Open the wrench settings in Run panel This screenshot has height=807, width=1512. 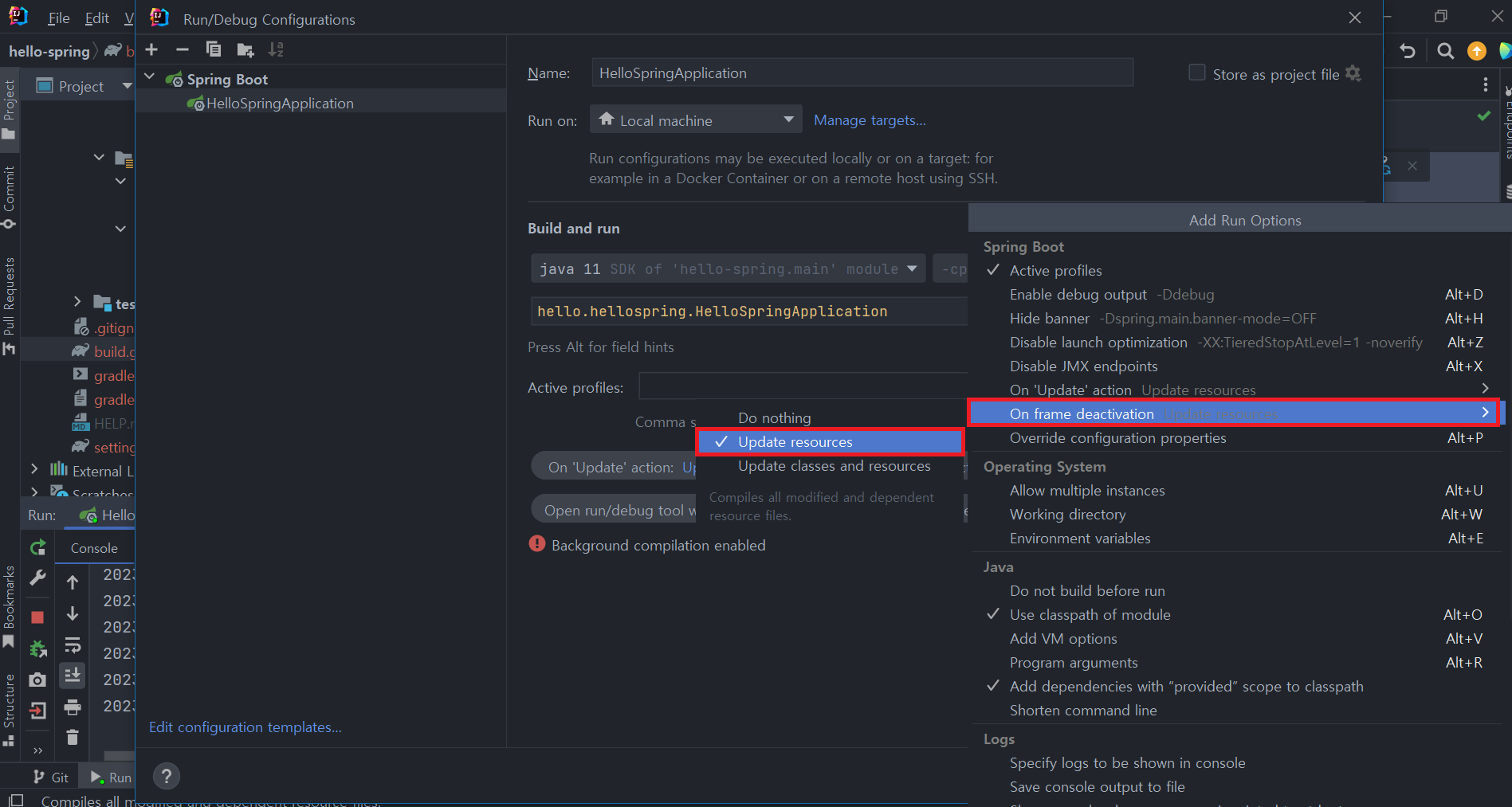point(37,578)
